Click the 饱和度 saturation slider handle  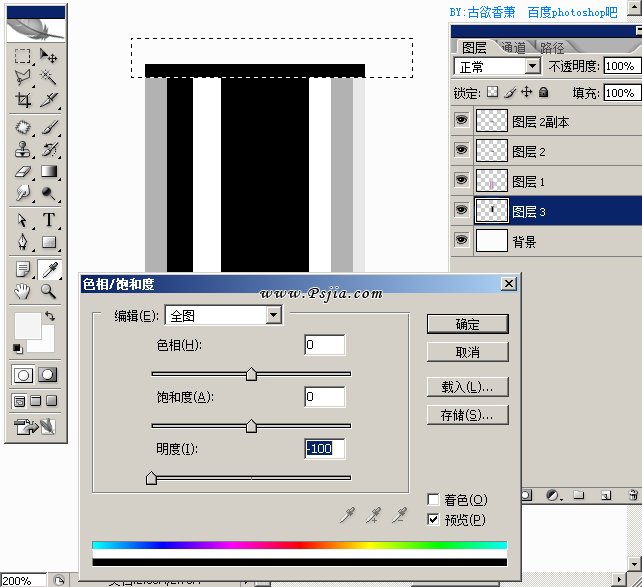pyautogui.click(x=251, y=426)
